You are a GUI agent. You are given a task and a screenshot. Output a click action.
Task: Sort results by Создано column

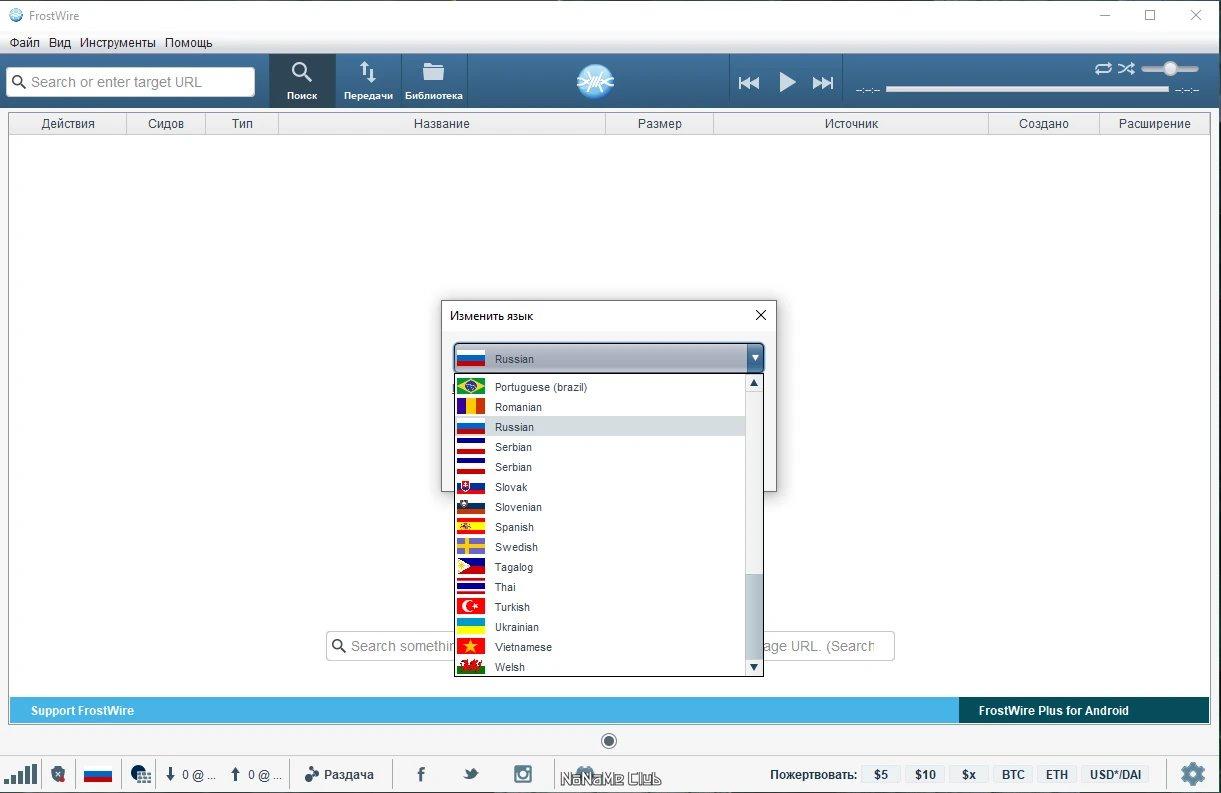pyautogui.click(x=1044, y=124)
